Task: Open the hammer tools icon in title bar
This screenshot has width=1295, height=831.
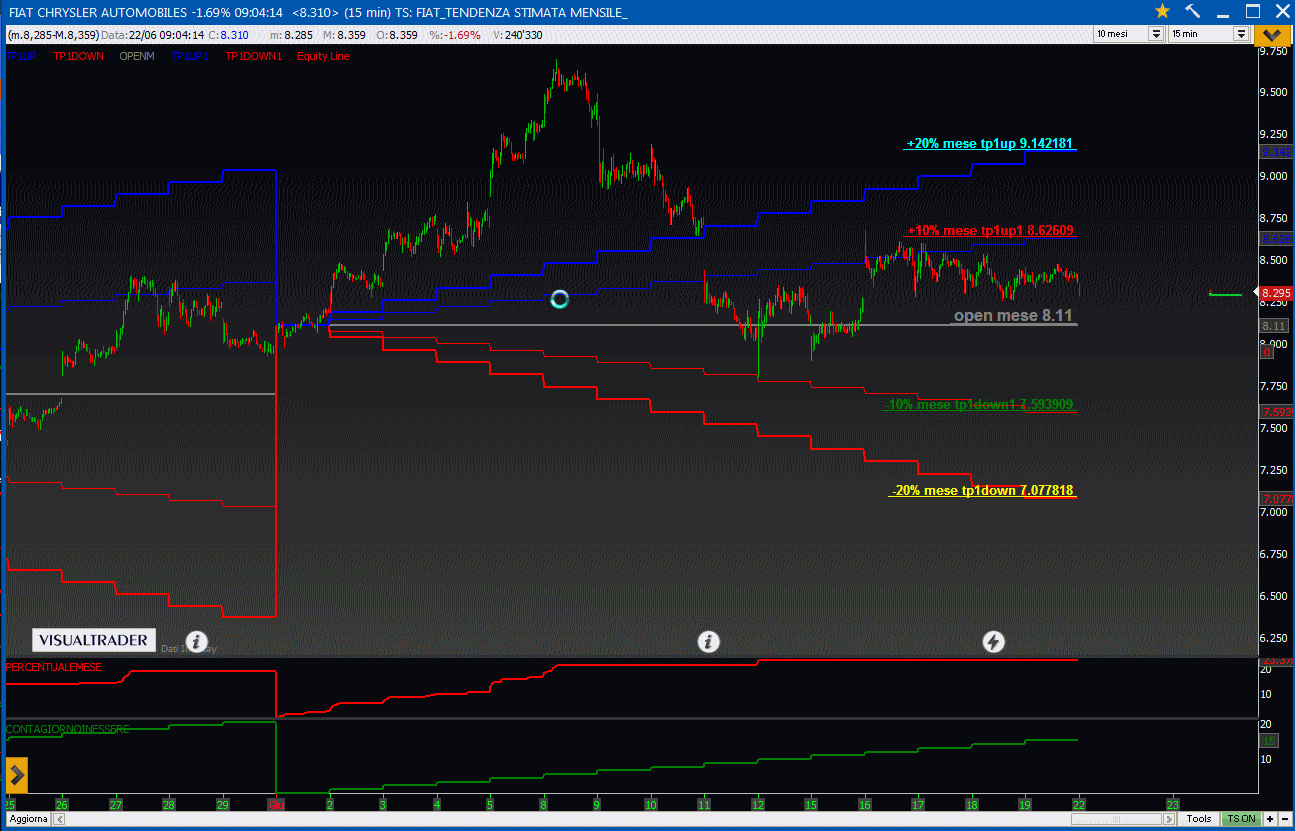Action: (1192, 11)
